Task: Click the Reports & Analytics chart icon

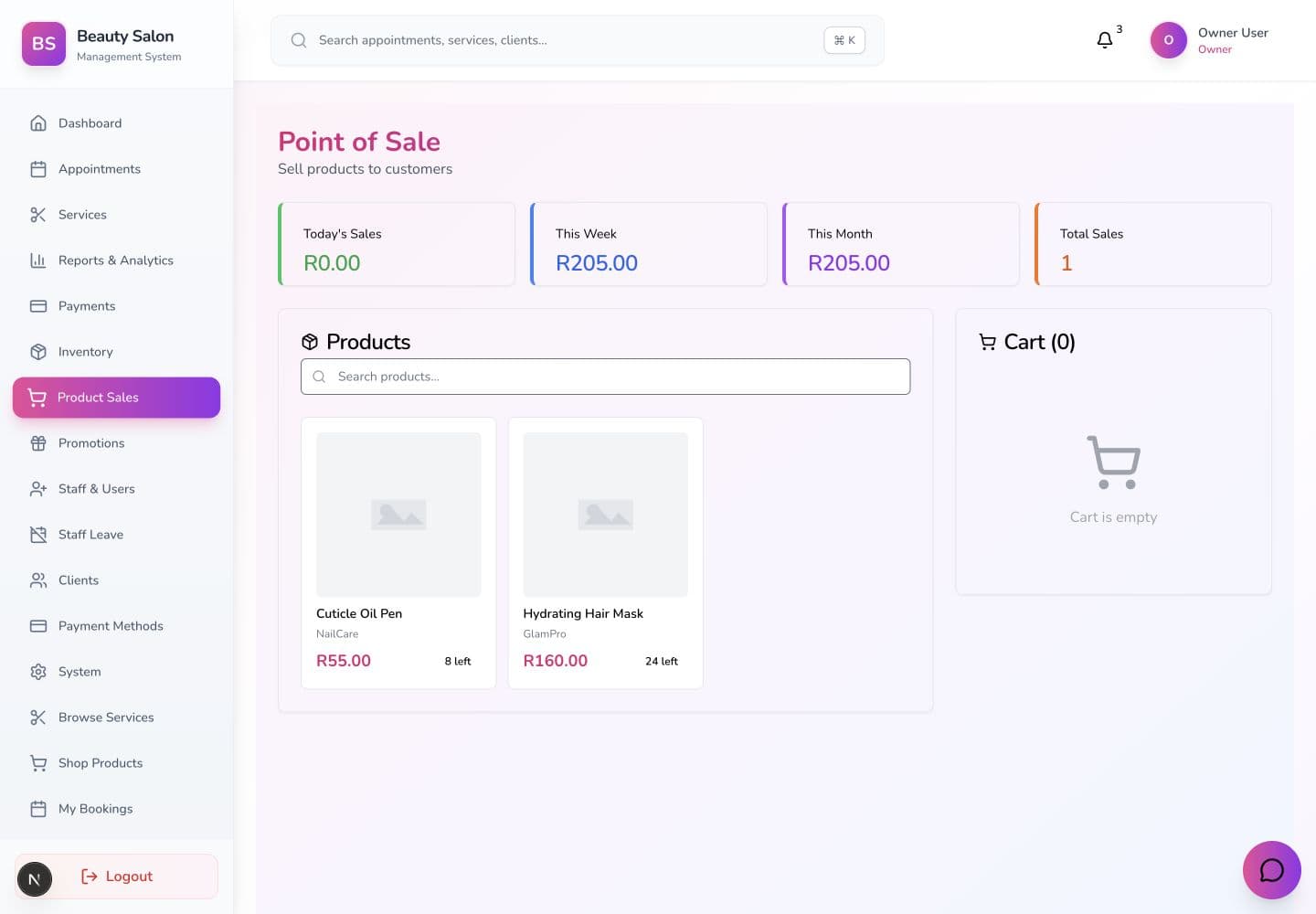Action: click(38, 260)
